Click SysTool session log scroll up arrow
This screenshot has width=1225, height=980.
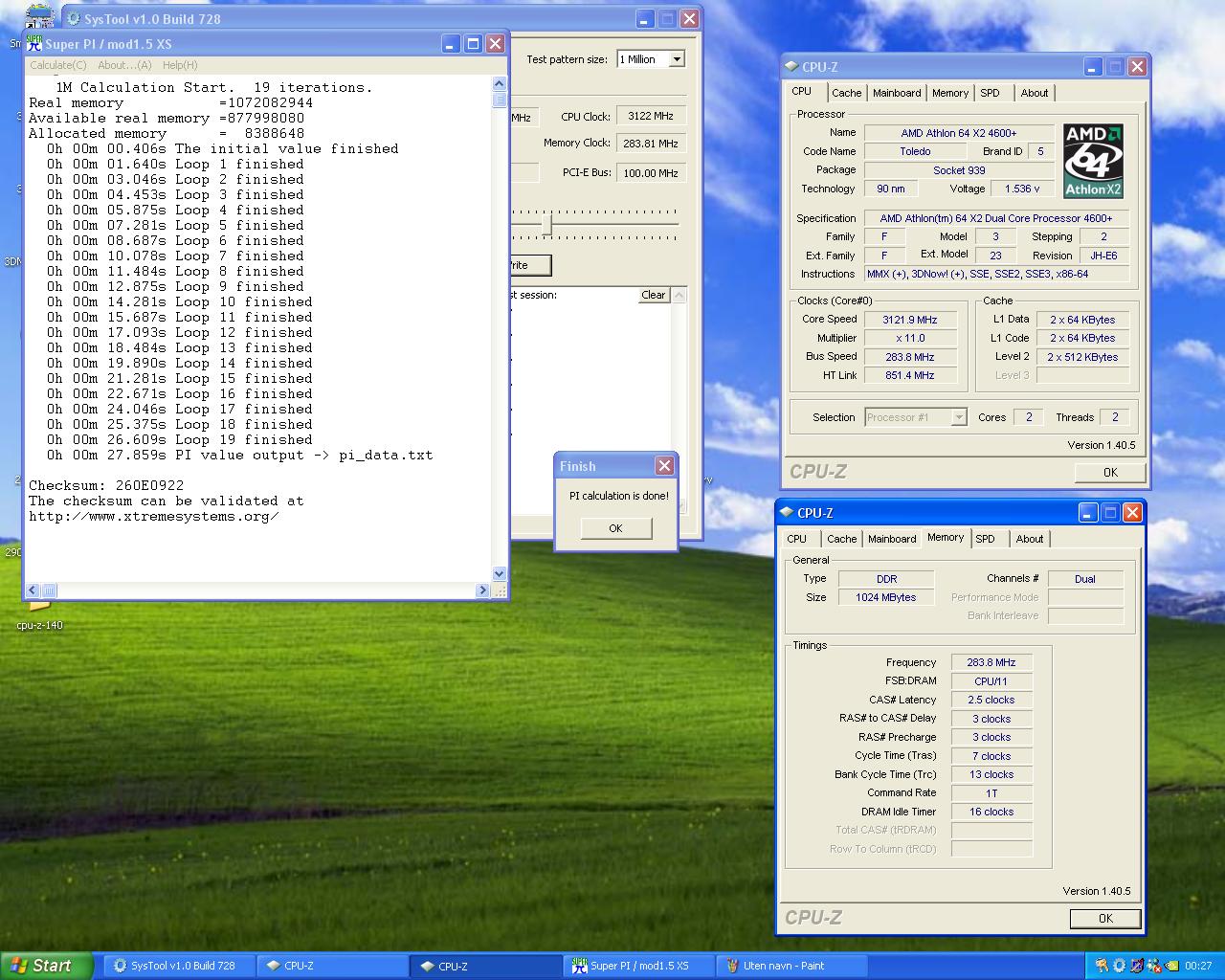click(679, 295)
